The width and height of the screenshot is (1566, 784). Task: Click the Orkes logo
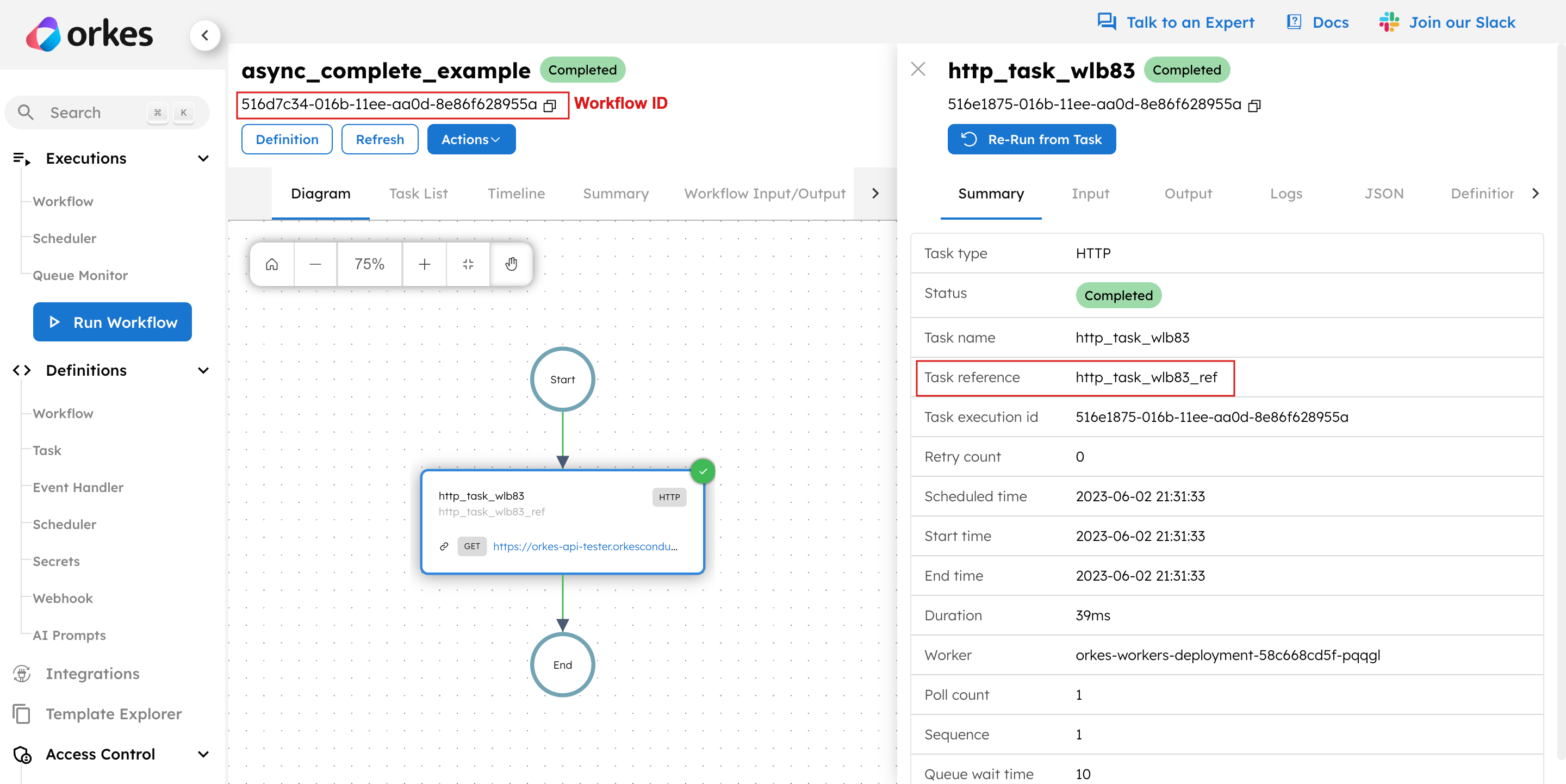89,33
